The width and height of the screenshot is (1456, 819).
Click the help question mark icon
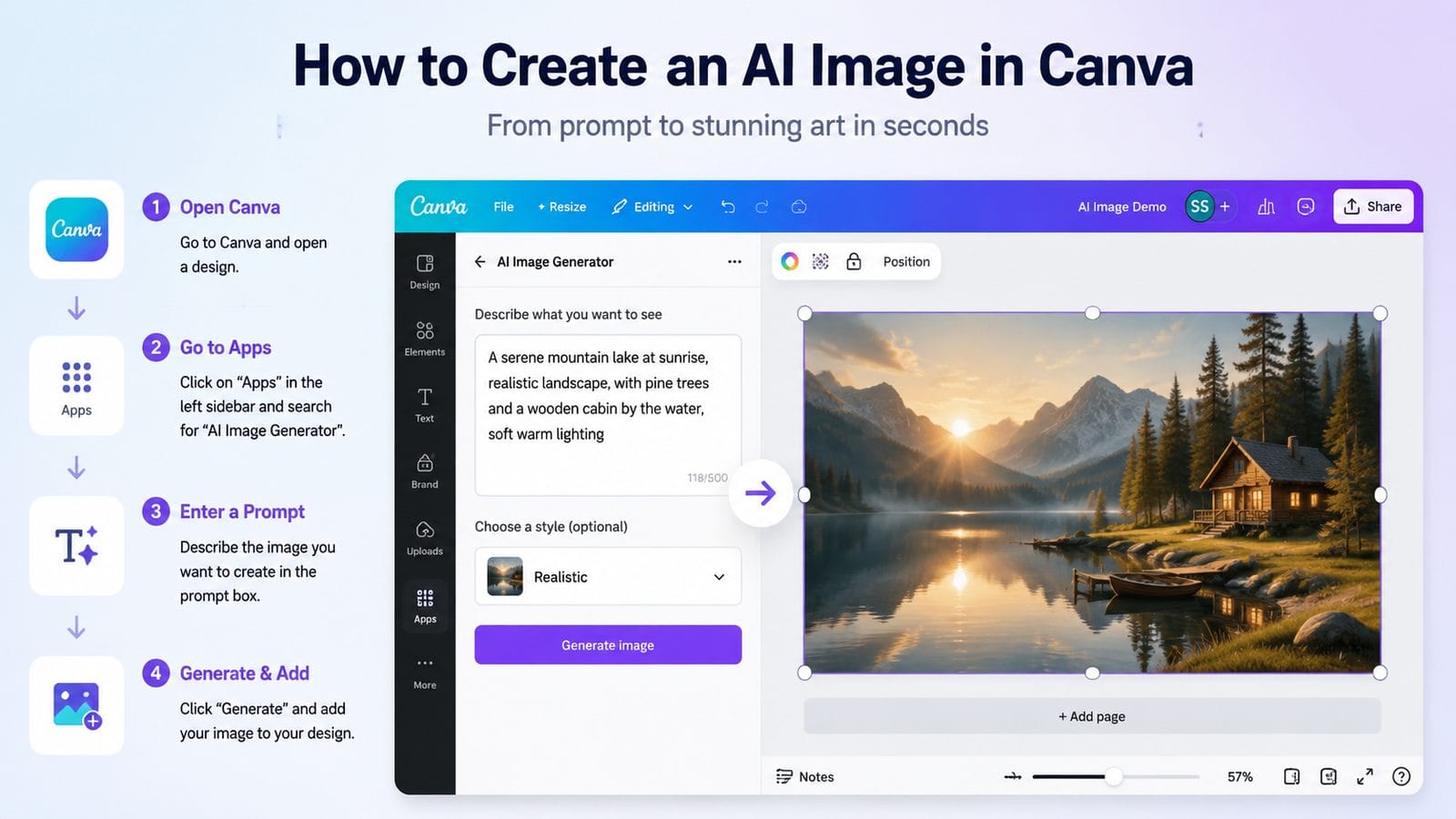1401,776
